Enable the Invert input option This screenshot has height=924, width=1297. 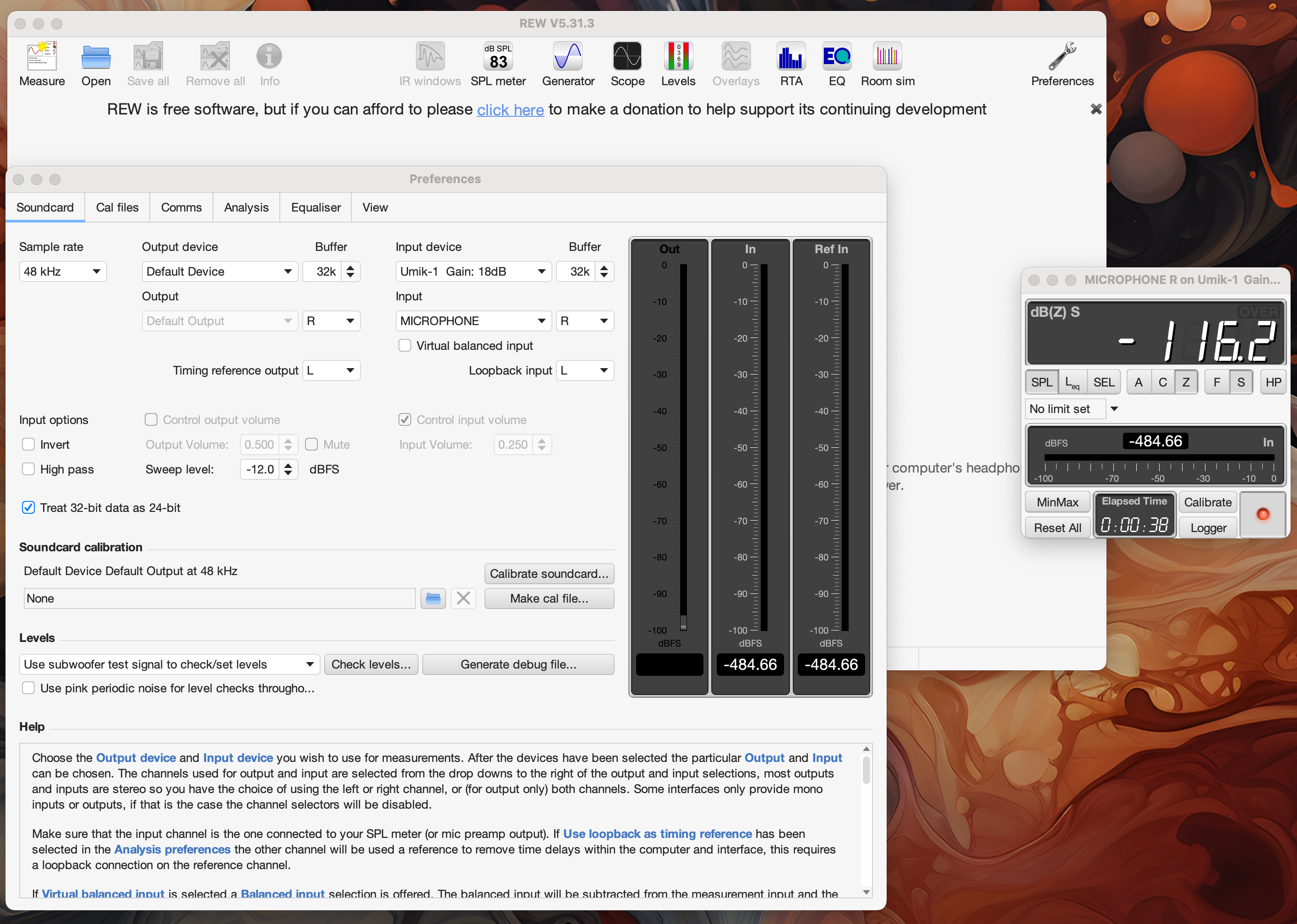[x=28, y=444]
